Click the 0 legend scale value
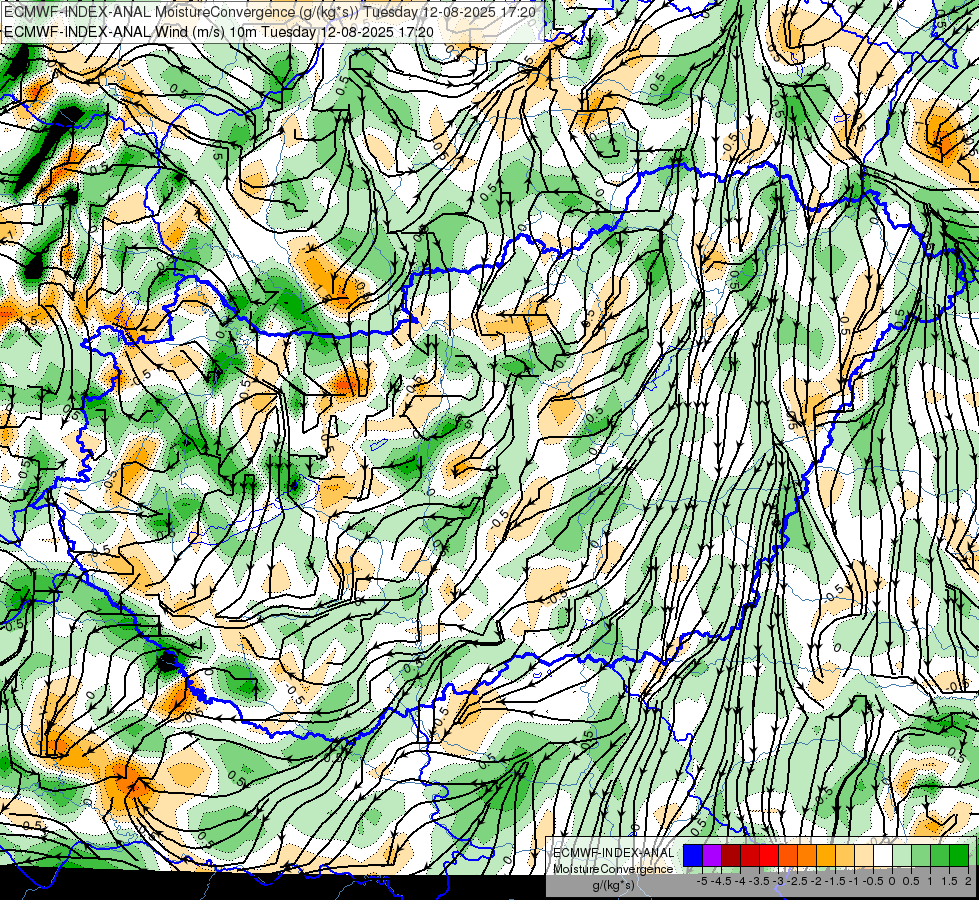The height and width of the screenshot is (900, 979). tap(892, 881)
